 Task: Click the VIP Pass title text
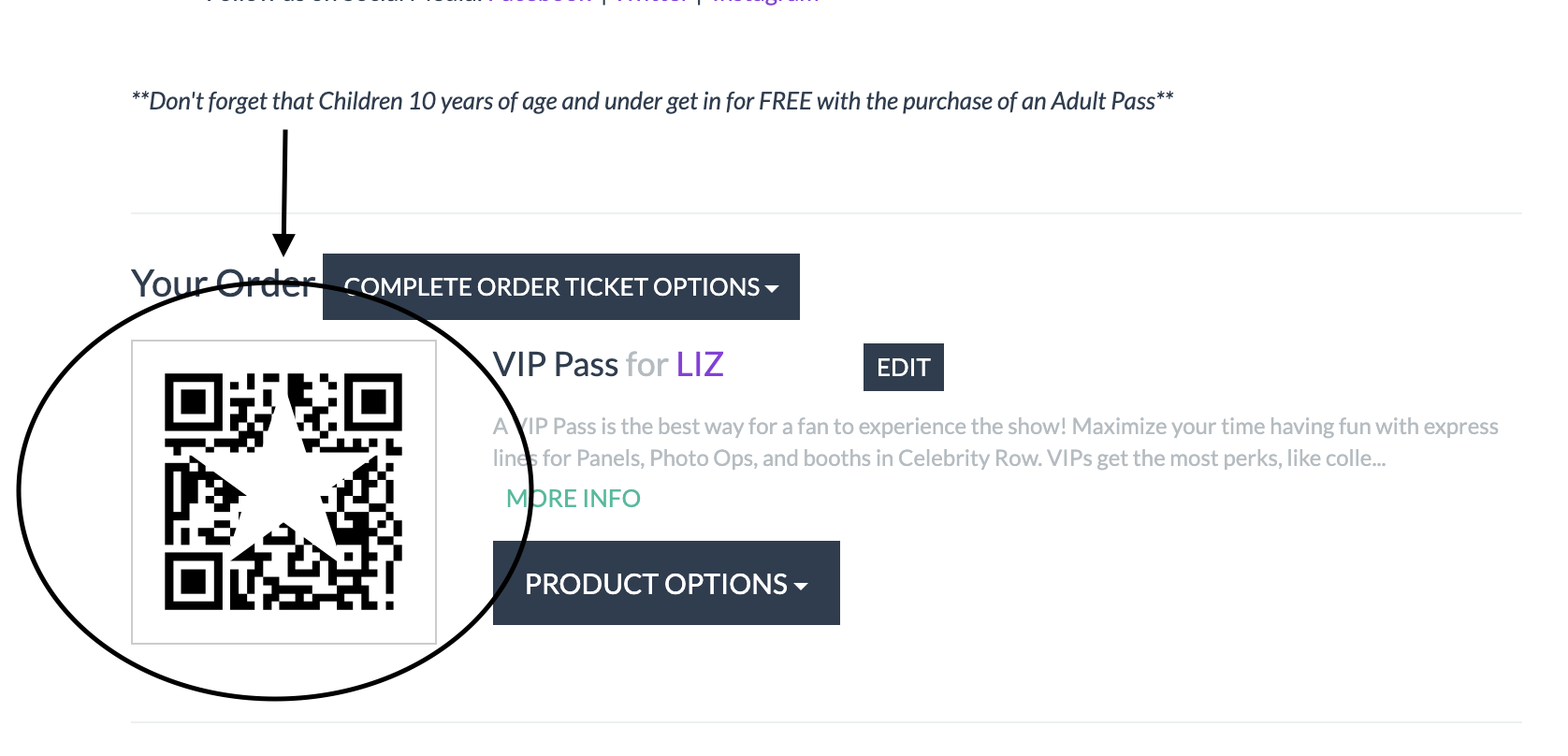(x=556, y=364)
